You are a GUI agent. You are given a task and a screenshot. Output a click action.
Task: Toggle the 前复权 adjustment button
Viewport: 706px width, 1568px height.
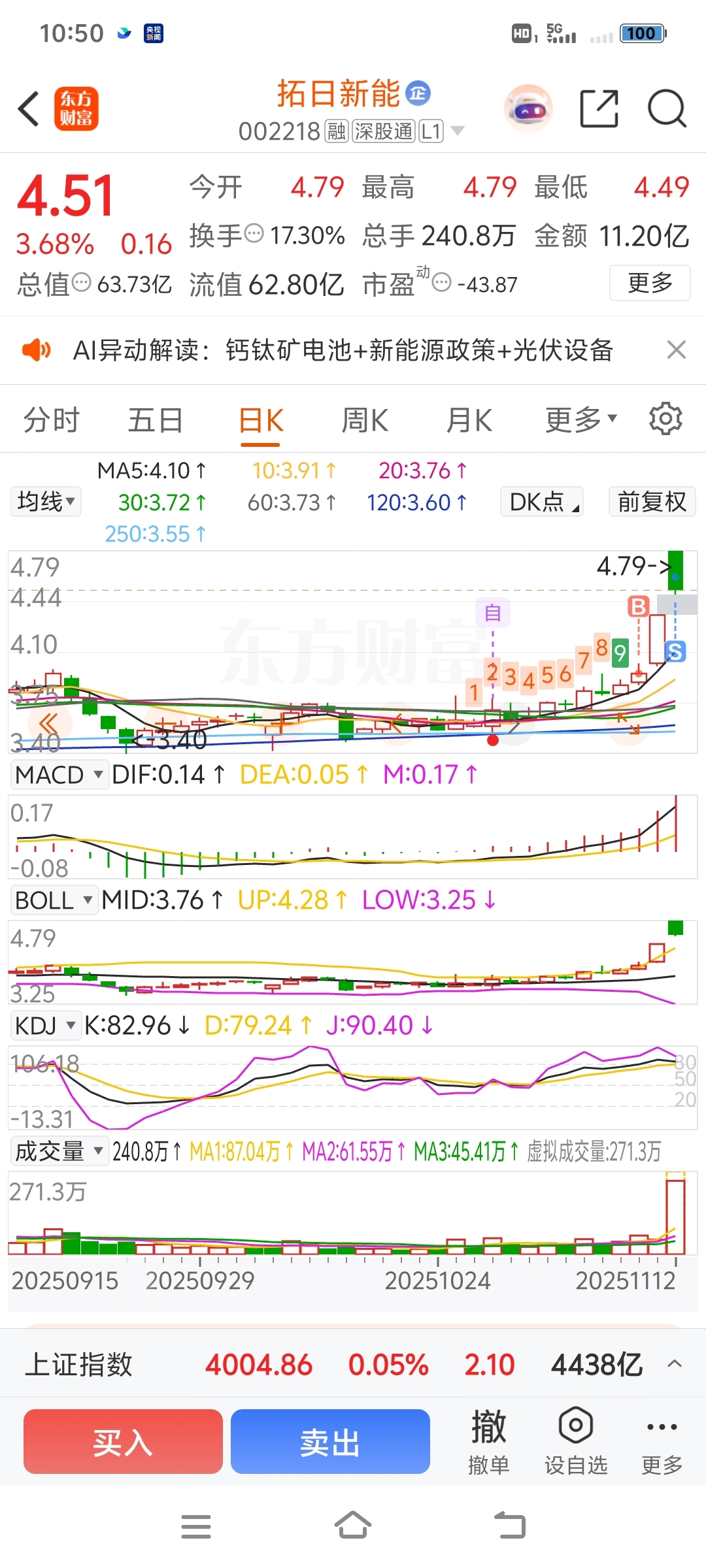tap(652, 502)
